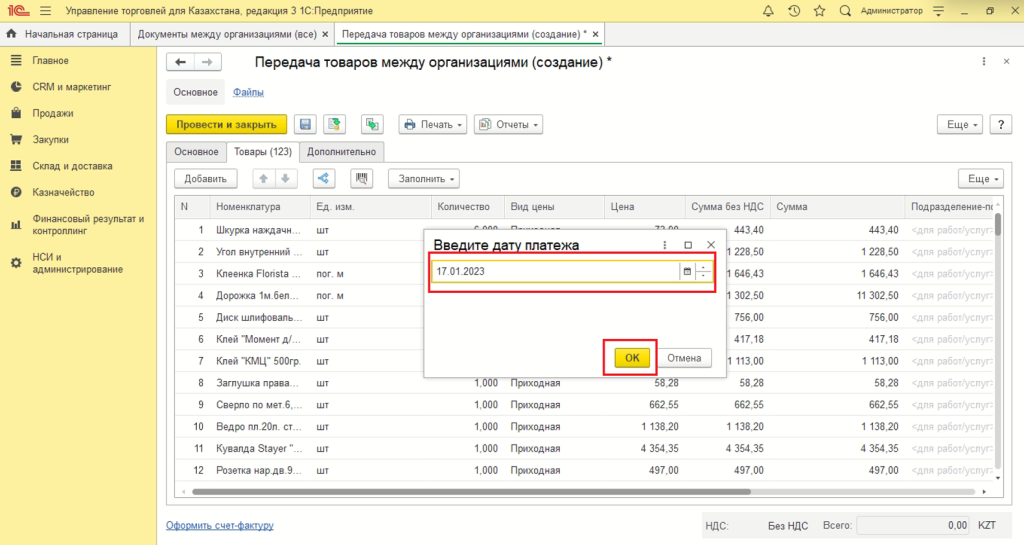Image resolution: width=1024 pixels, height=545 pixels.
Task: Close the Документы между организациями (все) tab
Action: point(325,34)
